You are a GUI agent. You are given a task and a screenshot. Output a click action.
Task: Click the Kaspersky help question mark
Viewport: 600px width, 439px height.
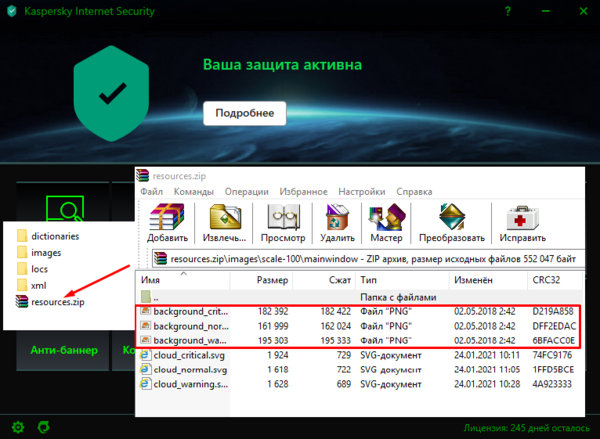click(x=508, y=11)
